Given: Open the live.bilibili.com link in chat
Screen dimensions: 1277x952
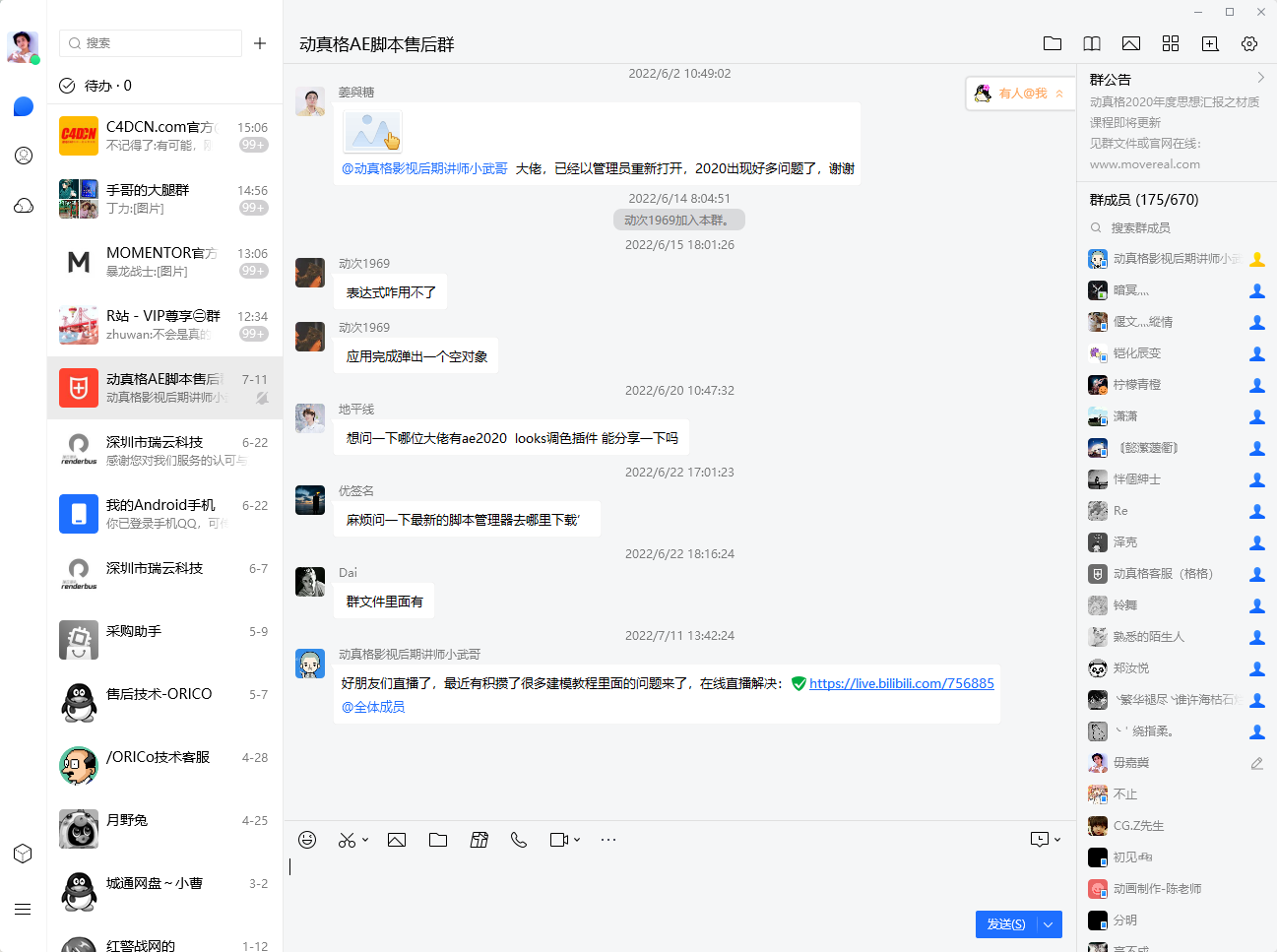Looking at the screenshot, I should click(x=901, y=683).
